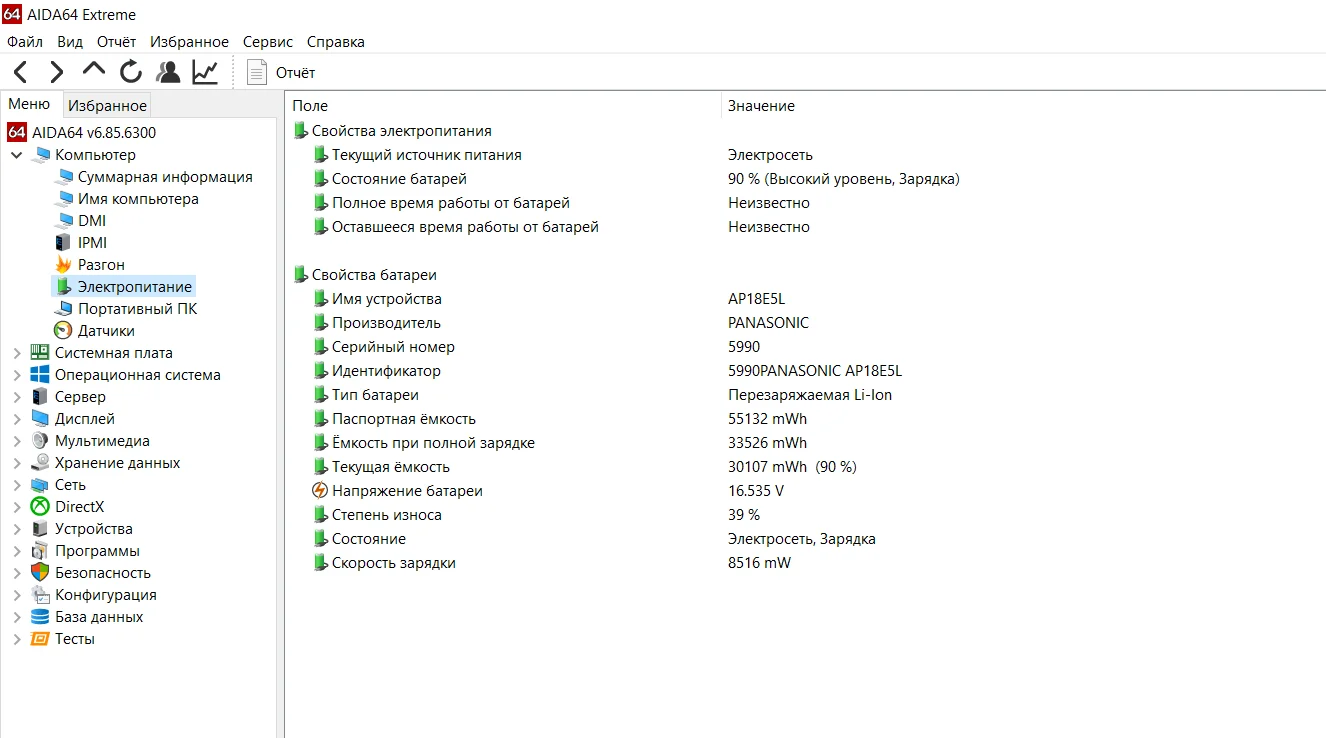1326x738 pixels.
Task: Expand the Операционная система node
Action: coord(17,375)
